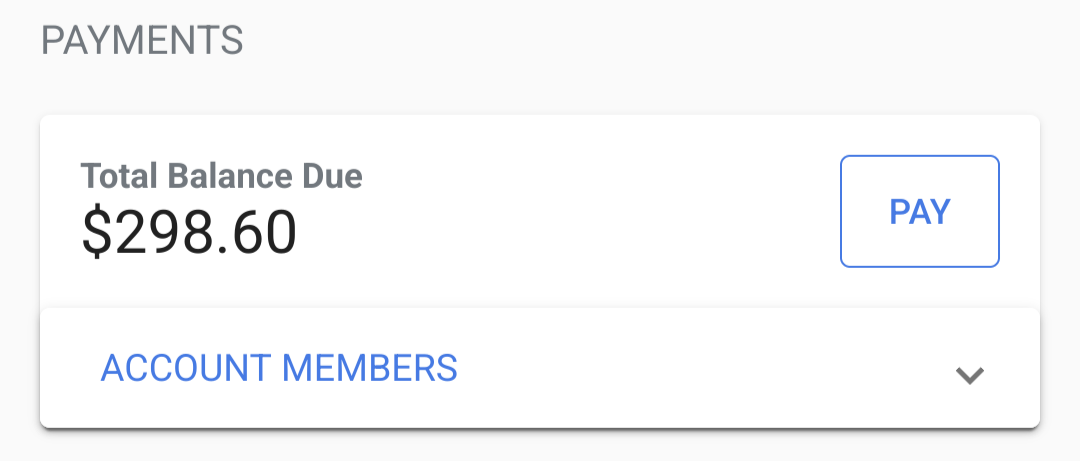This screenshot has height=461, width=1080.
Task: Open members list from ACCOUNT MEMBERS label
Action: pos(279,368)
